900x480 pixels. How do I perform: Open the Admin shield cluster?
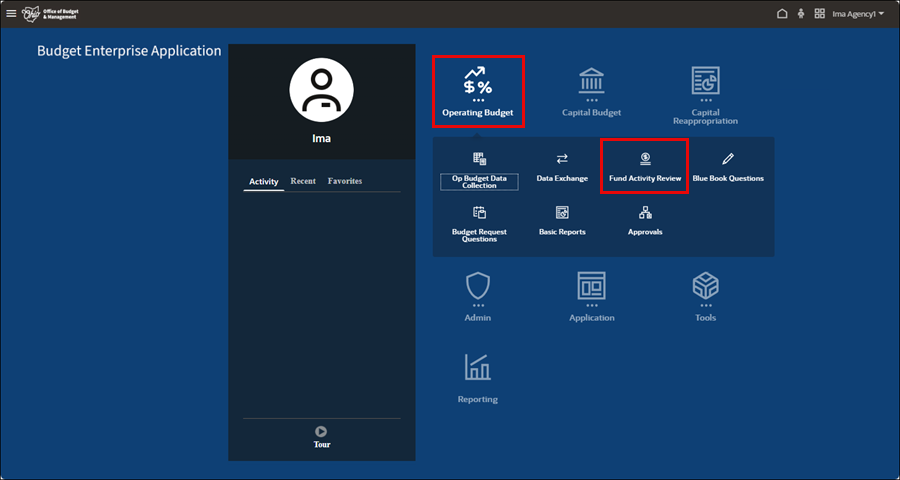(x=478, y=296)
